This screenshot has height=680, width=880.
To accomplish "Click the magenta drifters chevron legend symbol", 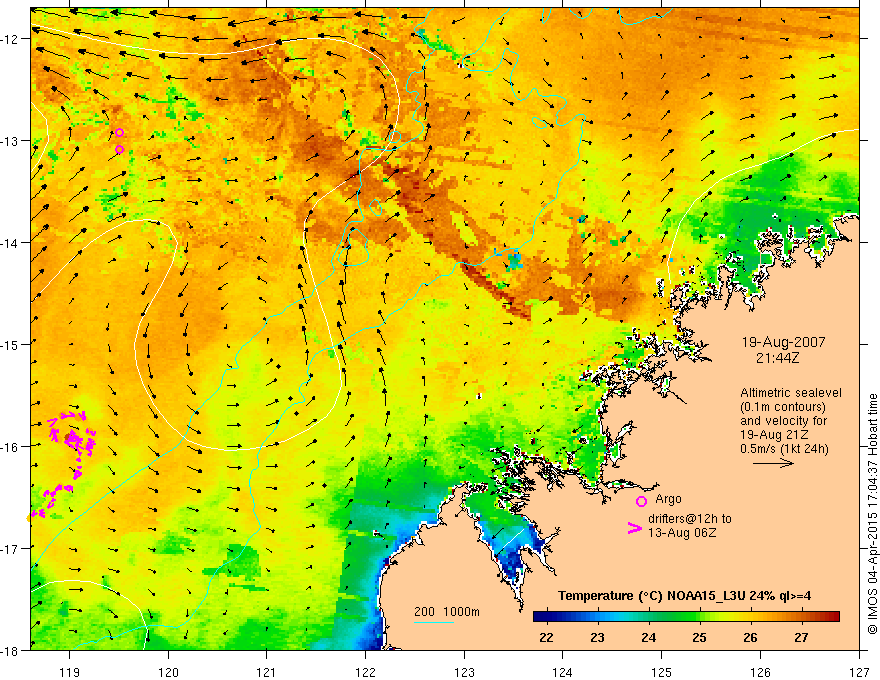I will click(x=634, y=528).
